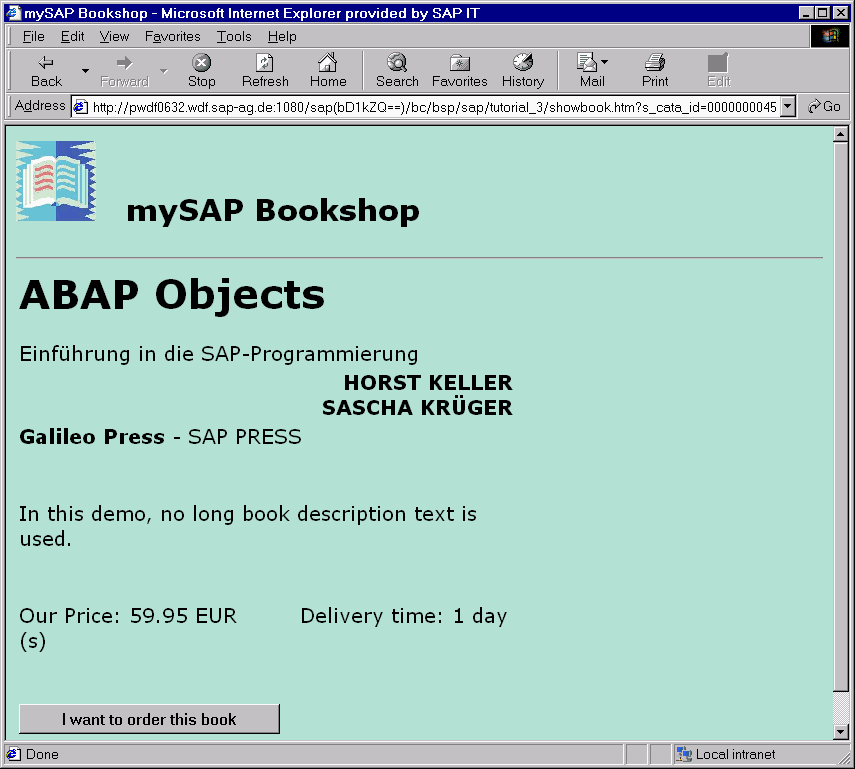
Task: Click the Local intranet zone status icon
Action: pyautogui.click(x=685, y=754)
